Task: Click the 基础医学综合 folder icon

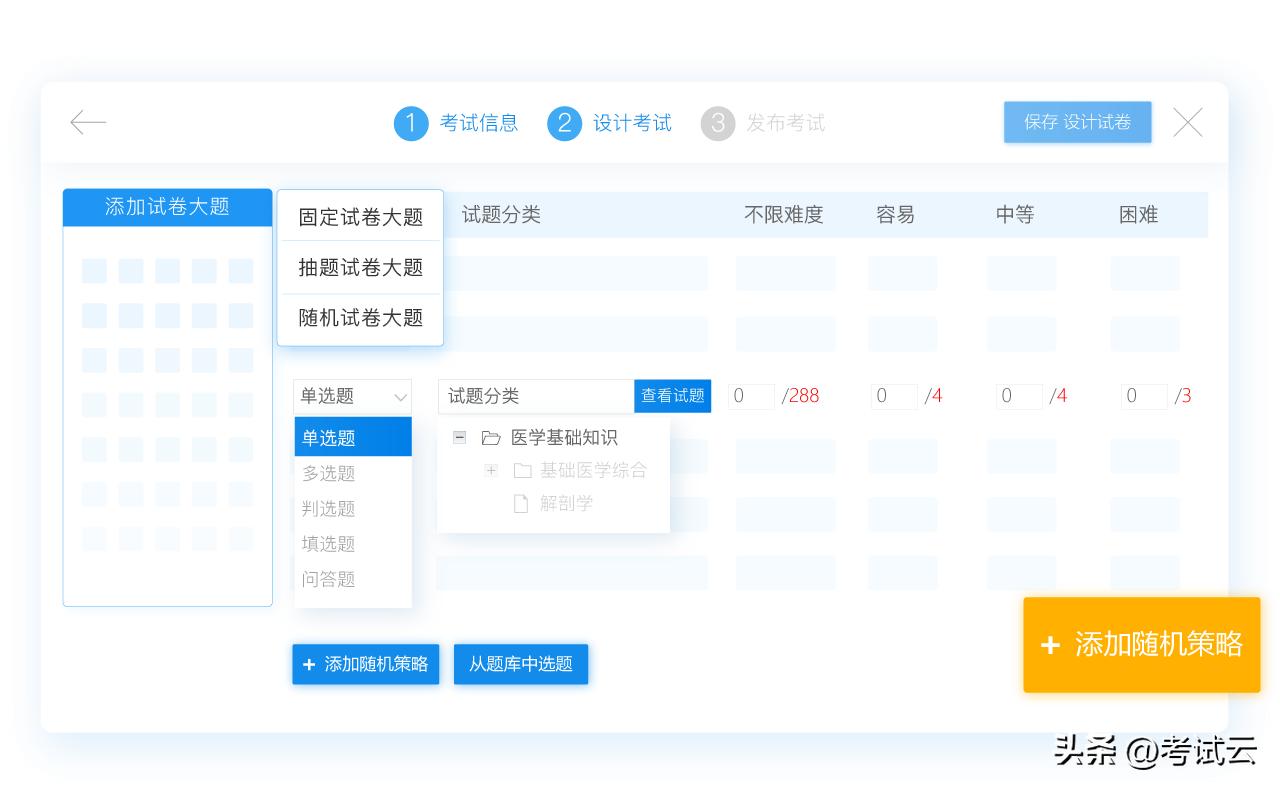Action: click(x=522, y=470)
